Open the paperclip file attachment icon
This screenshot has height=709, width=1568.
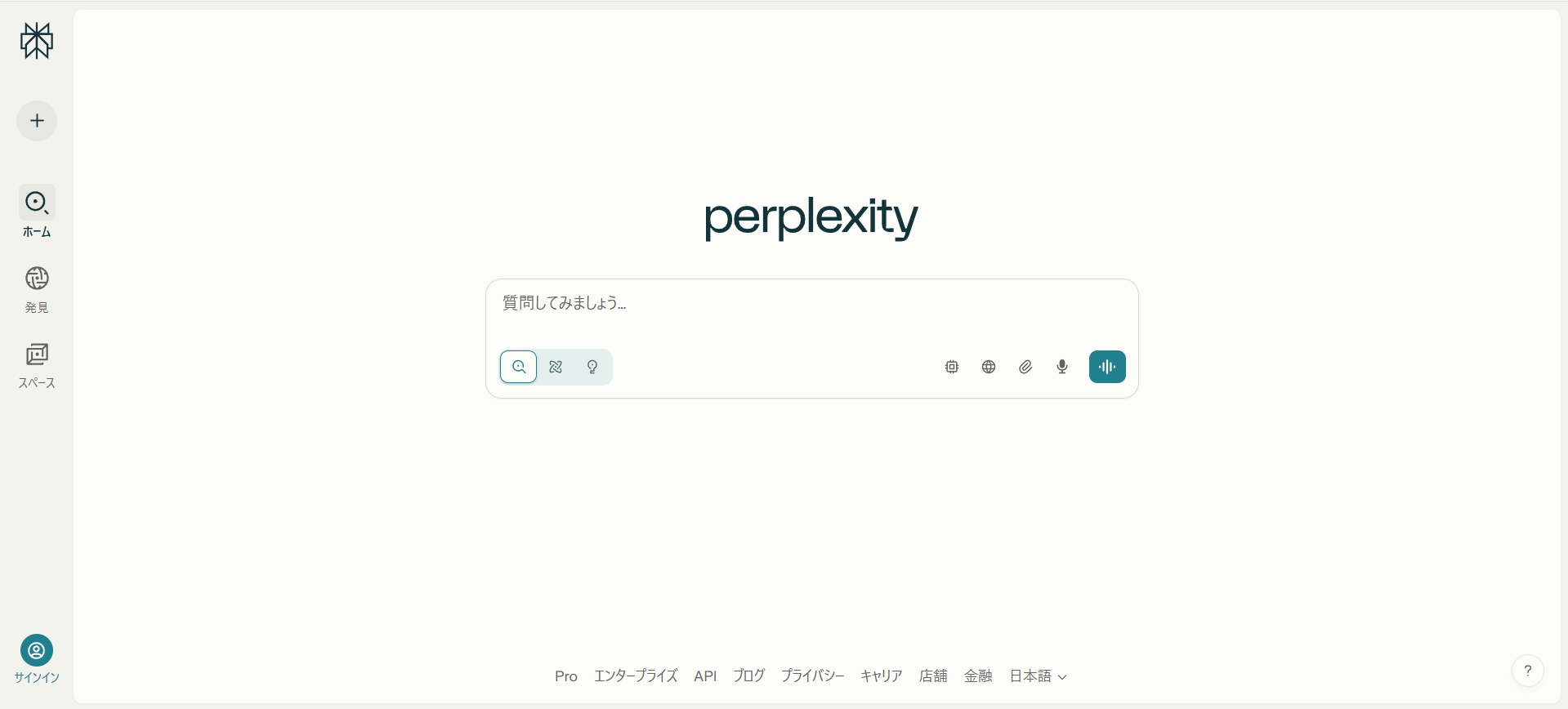[1025, 367]
